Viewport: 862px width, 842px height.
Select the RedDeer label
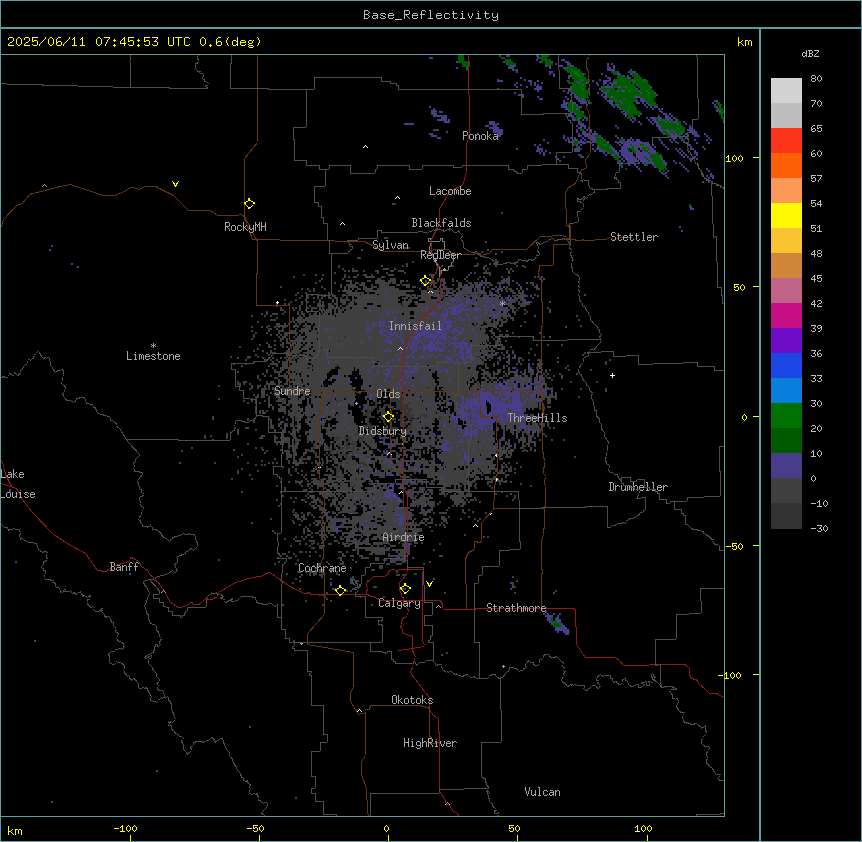(440, 255)
